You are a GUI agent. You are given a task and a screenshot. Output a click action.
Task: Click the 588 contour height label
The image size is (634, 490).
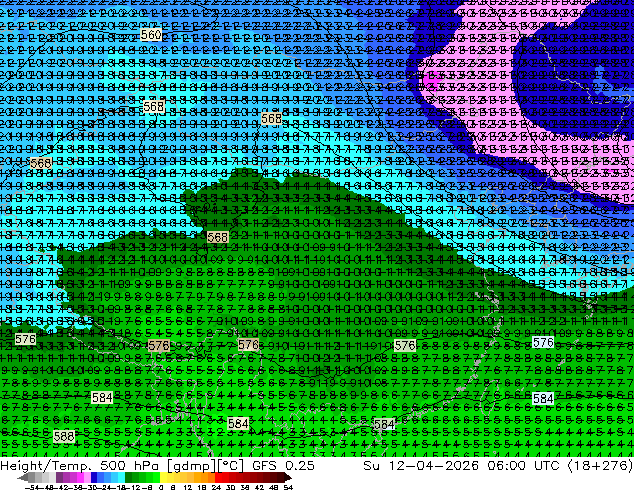pyautogui.click(x=63, y=436)
